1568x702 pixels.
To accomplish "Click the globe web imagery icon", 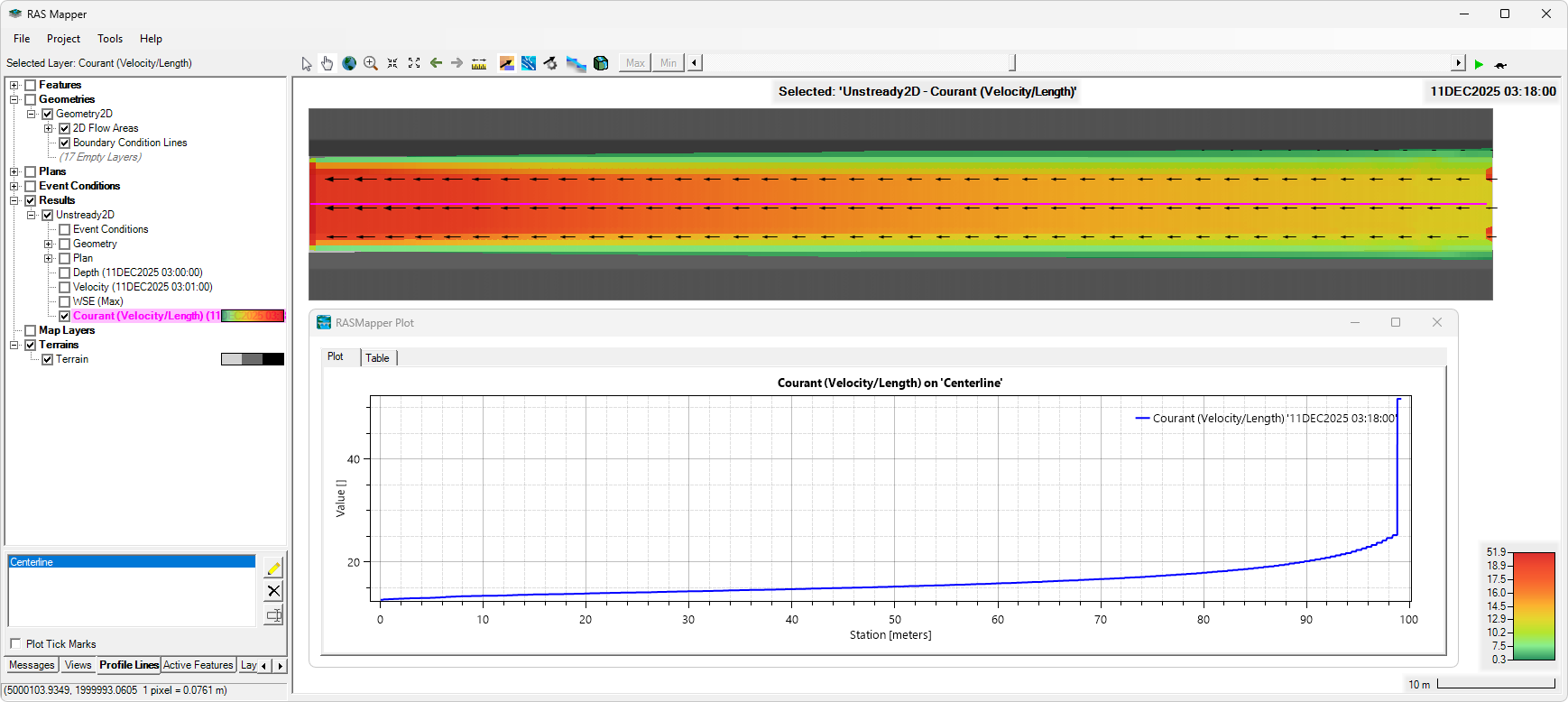I will coord(349,63).
